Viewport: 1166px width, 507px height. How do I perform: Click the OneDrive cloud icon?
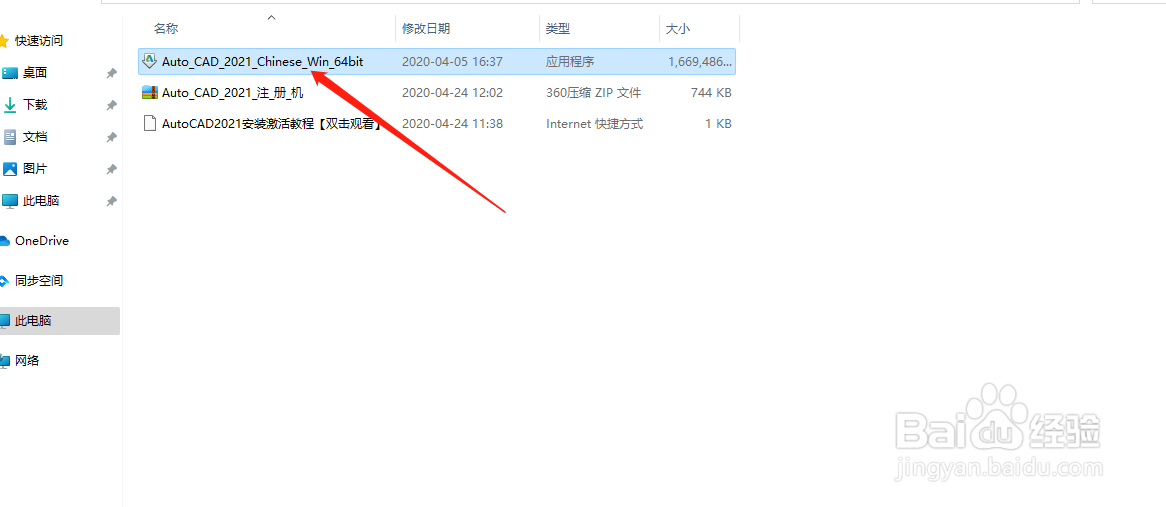tap(4, 241)
